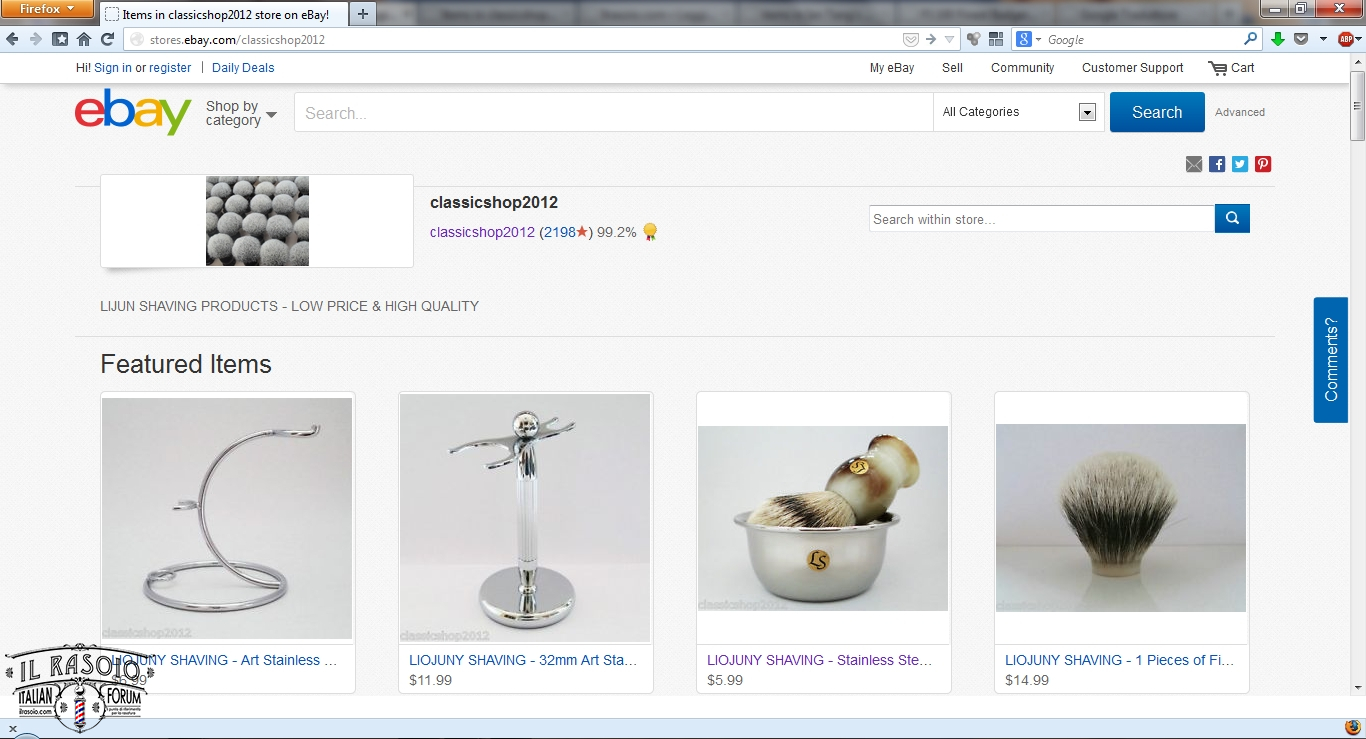Open the classicshop2012 seller profile link

coord(482,232)
